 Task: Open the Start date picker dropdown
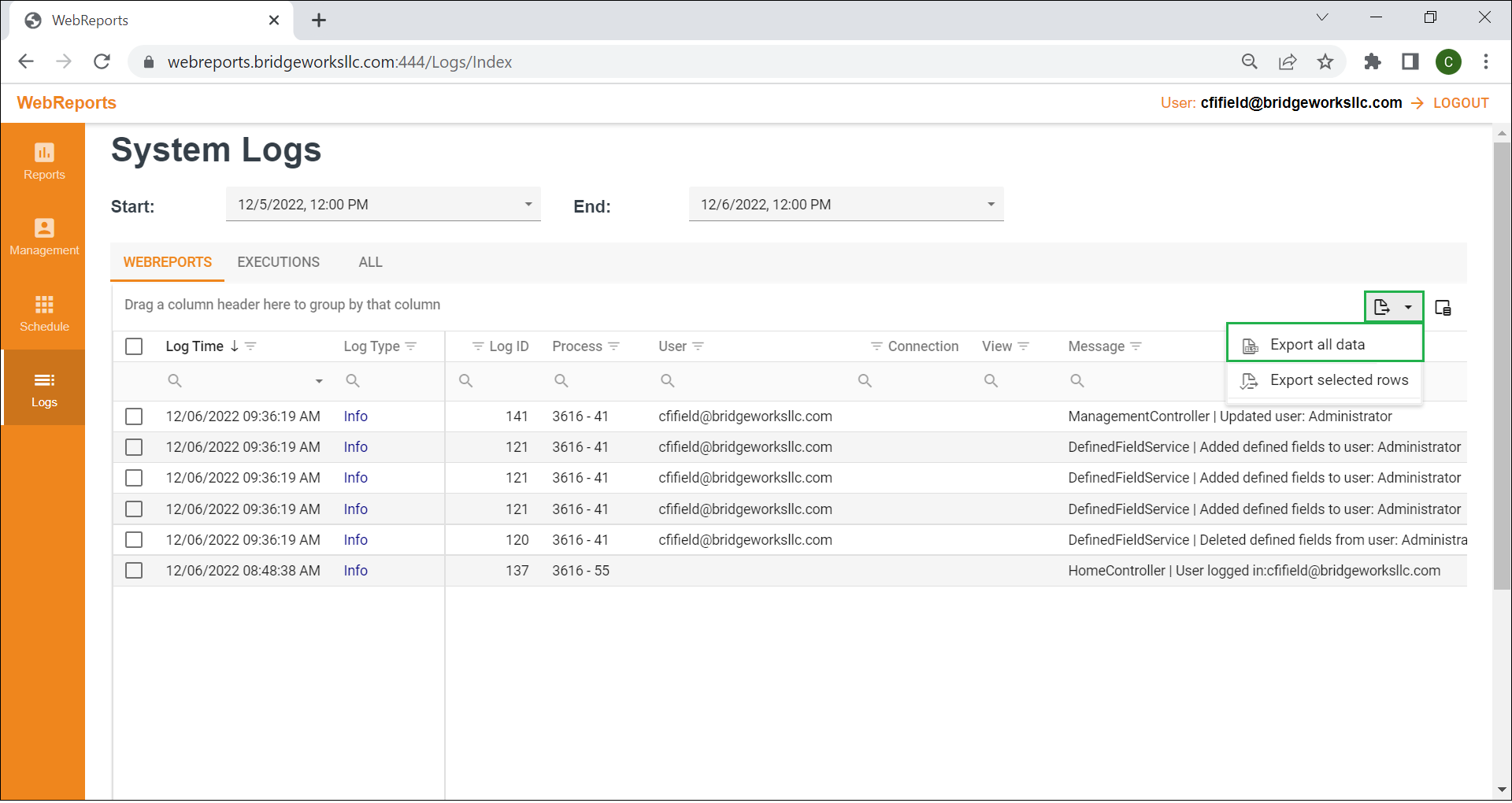tap(528, 204)
